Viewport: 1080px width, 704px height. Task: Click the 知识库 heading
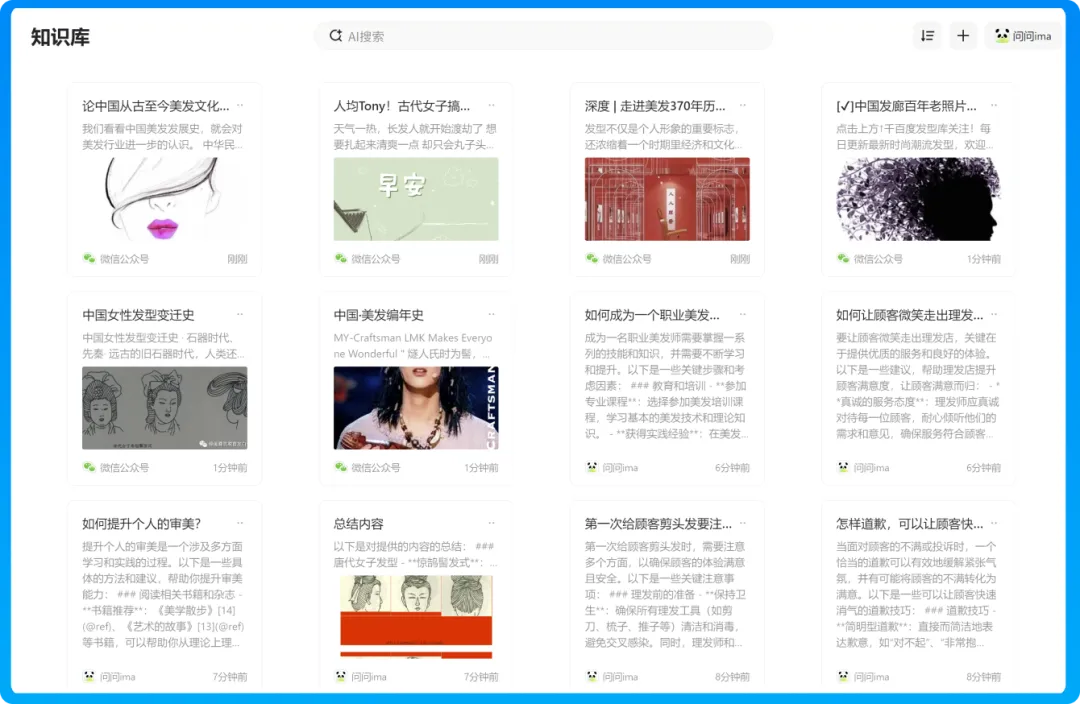60,37
